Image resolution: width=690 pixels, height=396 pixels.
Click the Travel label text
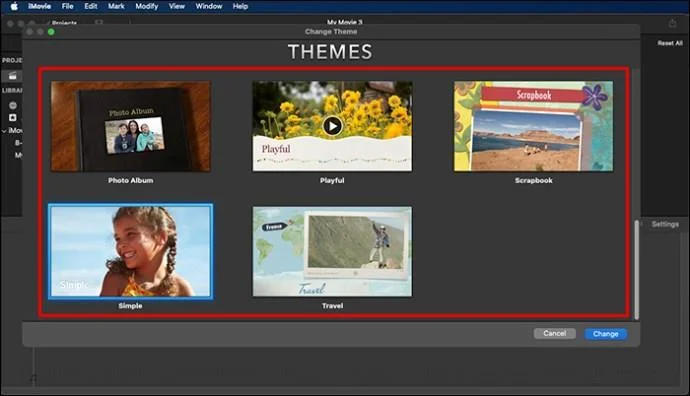click(x=332, y=306)
